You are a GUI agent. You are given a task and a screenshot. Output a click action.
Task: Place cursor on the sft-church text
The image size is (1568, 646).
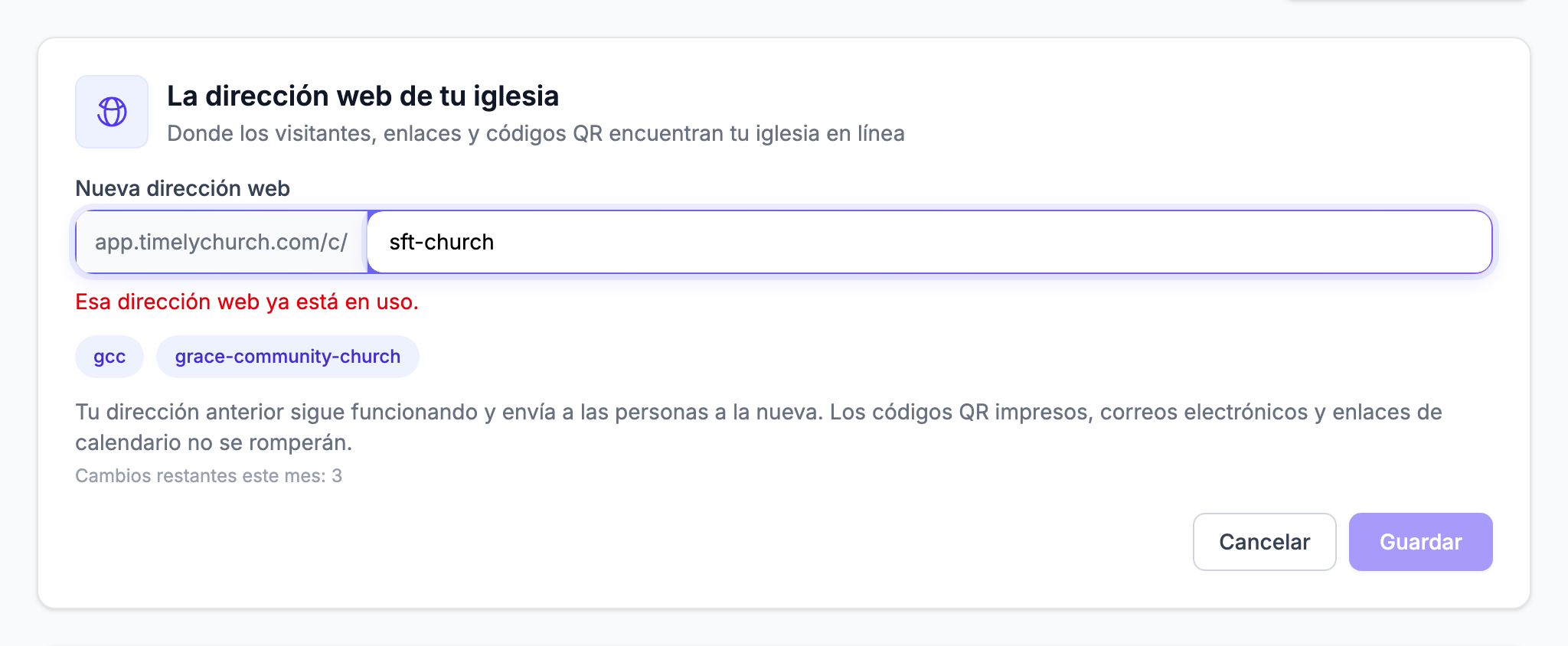[x=442, y=242]
